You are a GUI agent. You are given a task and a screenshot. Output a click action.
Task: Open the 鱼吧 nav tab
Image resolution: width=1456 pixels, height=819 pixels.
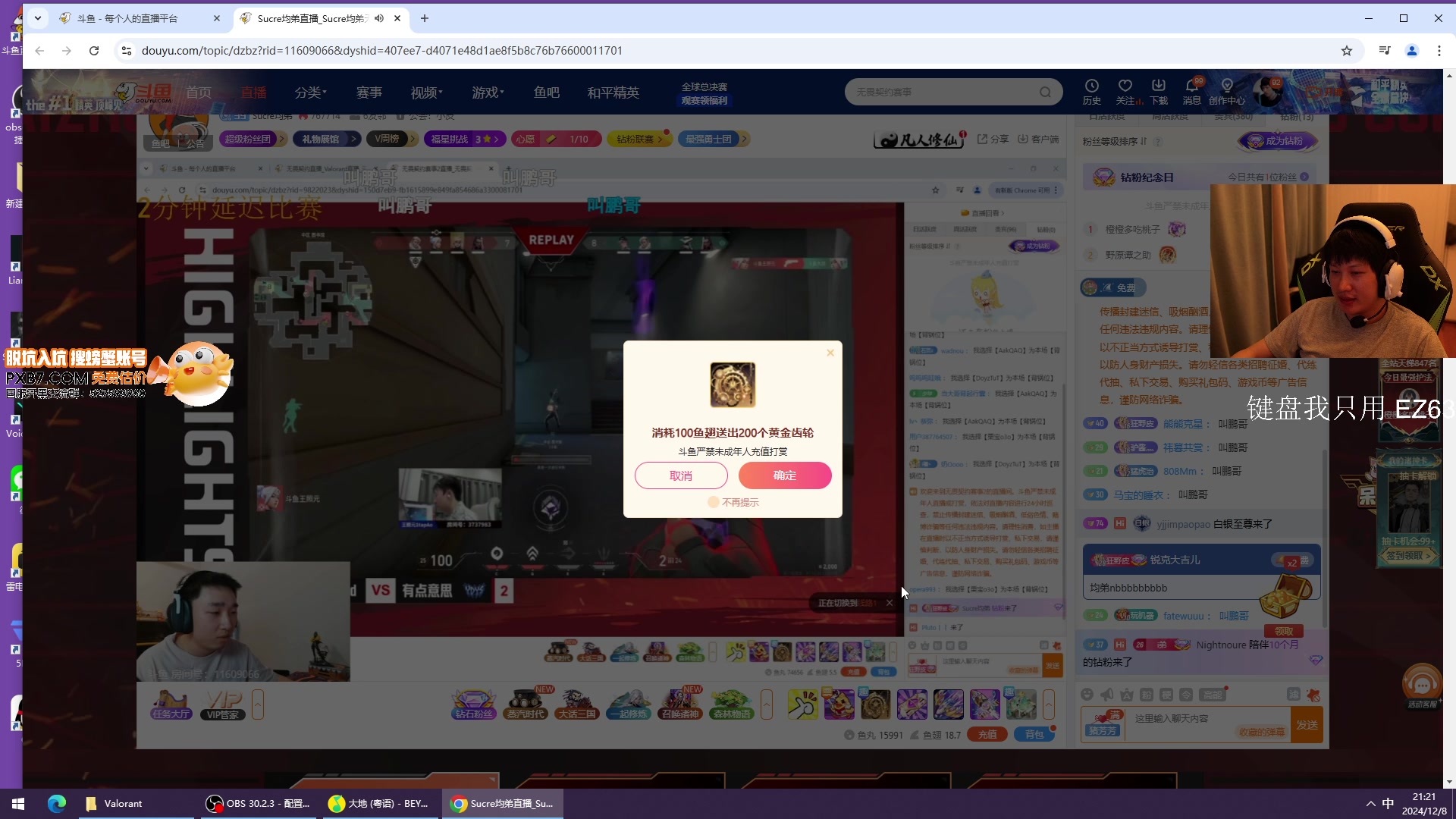pos(547,93)
